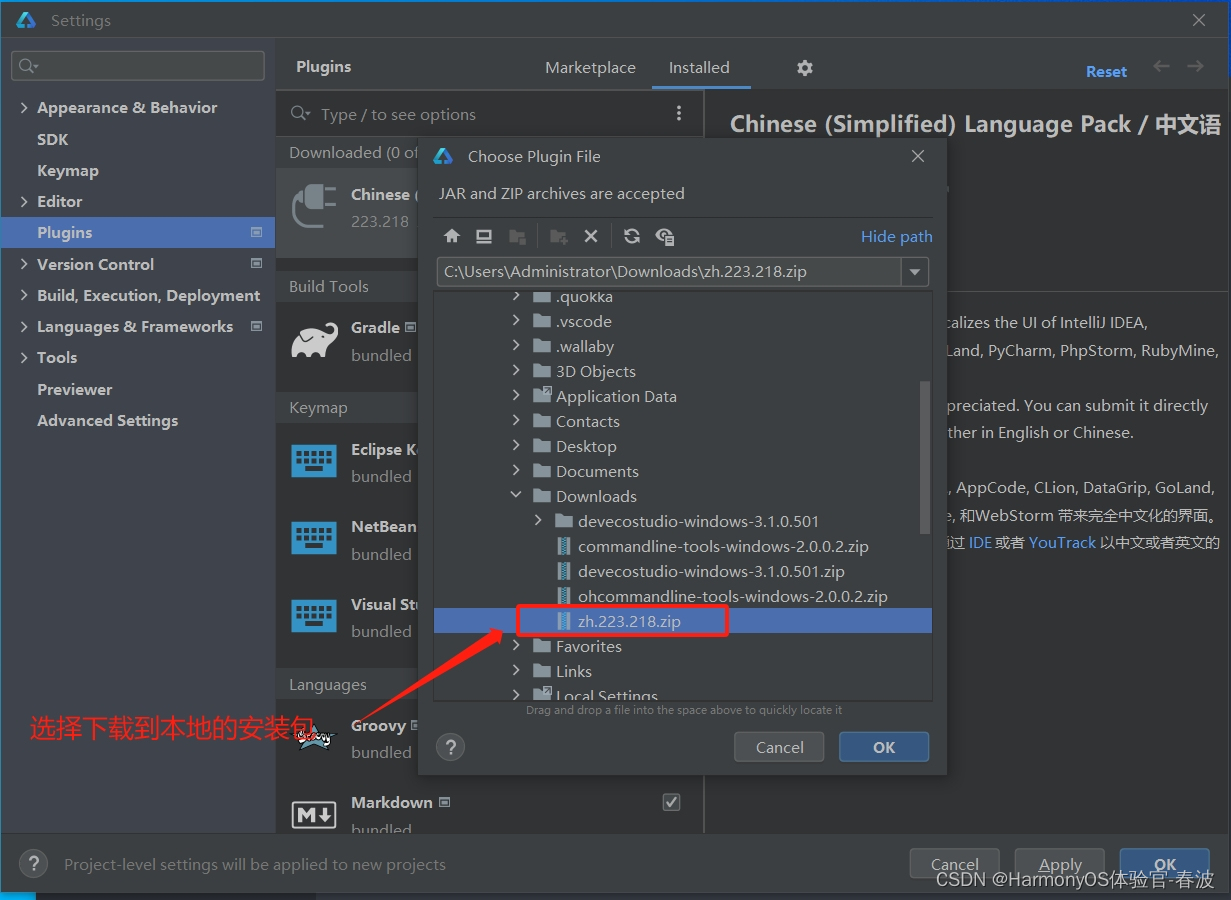Click the Settings sidebar search field
The image size is (1231, 900).
tap(138, 66)
